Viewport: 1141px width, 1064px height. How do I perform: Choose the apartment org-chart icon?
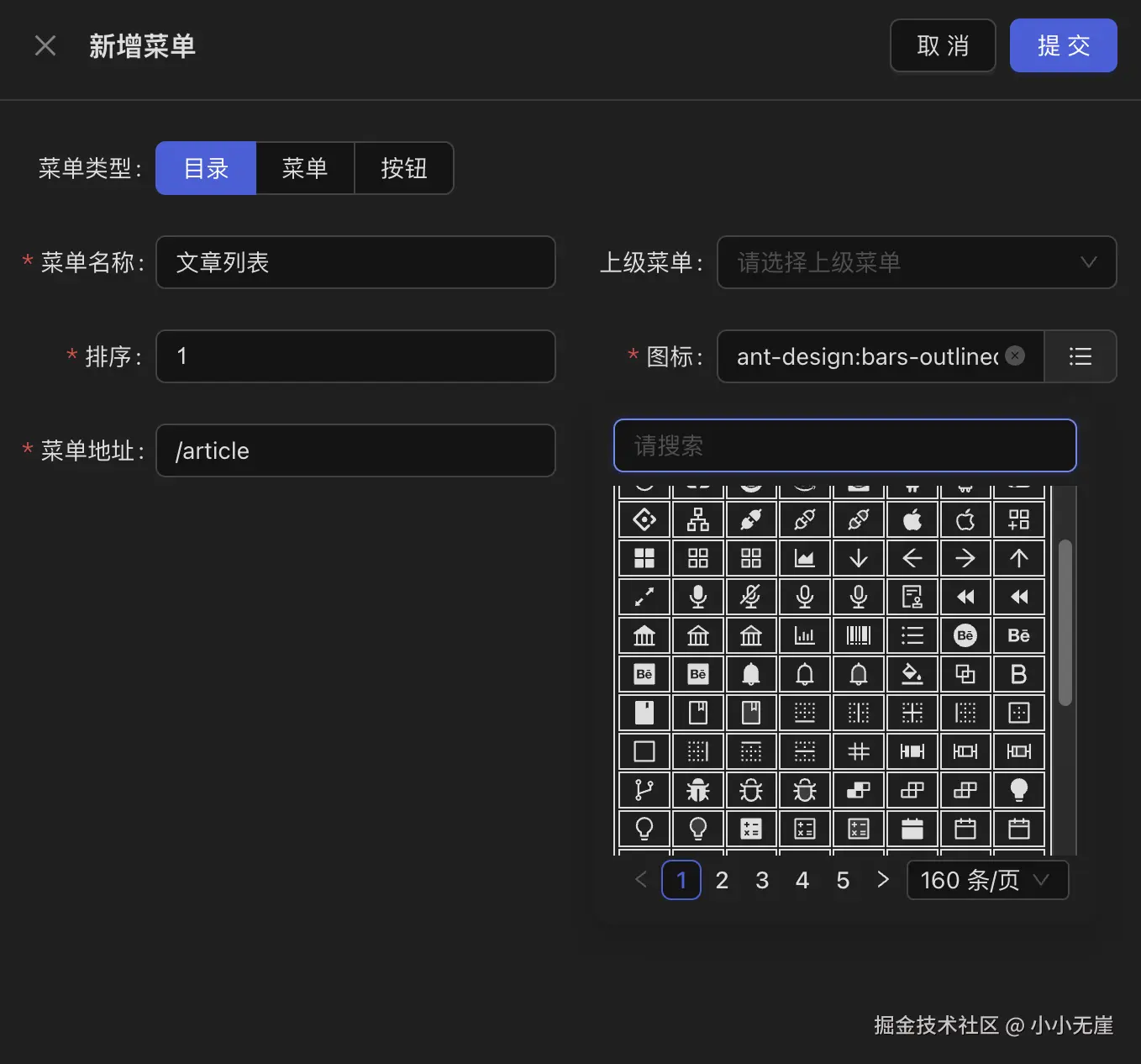pos(698,519)
